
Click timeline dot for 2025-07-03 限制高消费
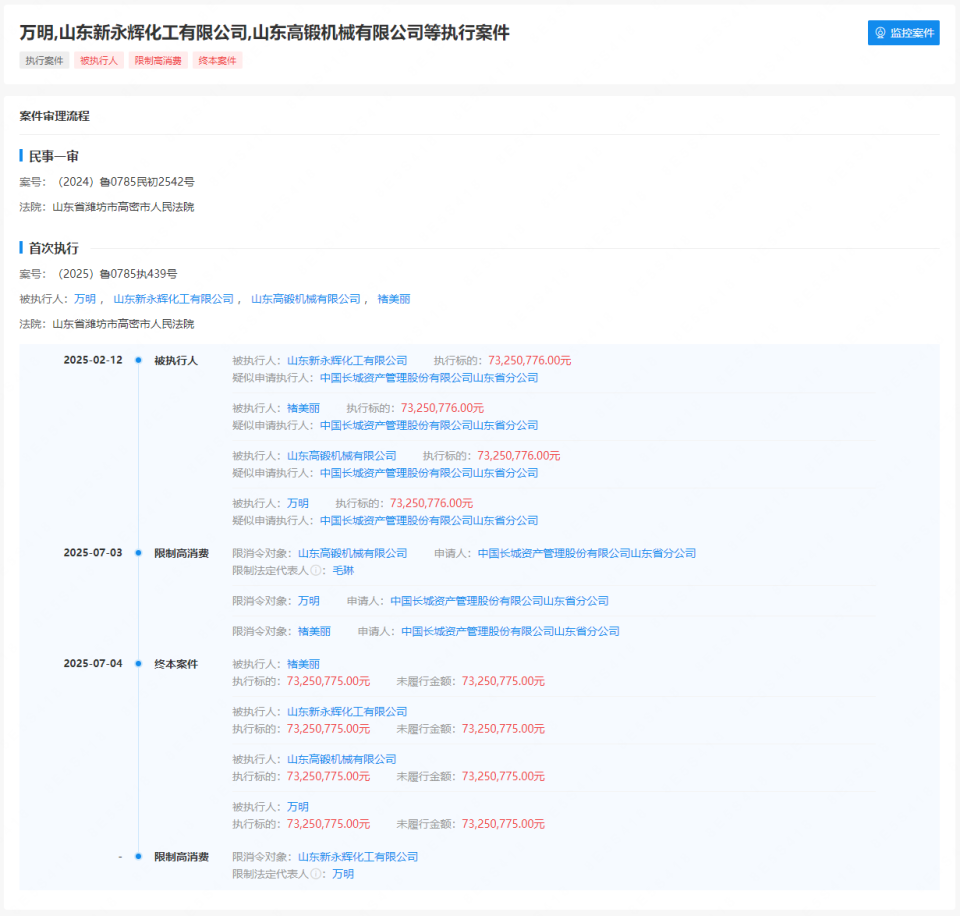[x=138, y=553]
